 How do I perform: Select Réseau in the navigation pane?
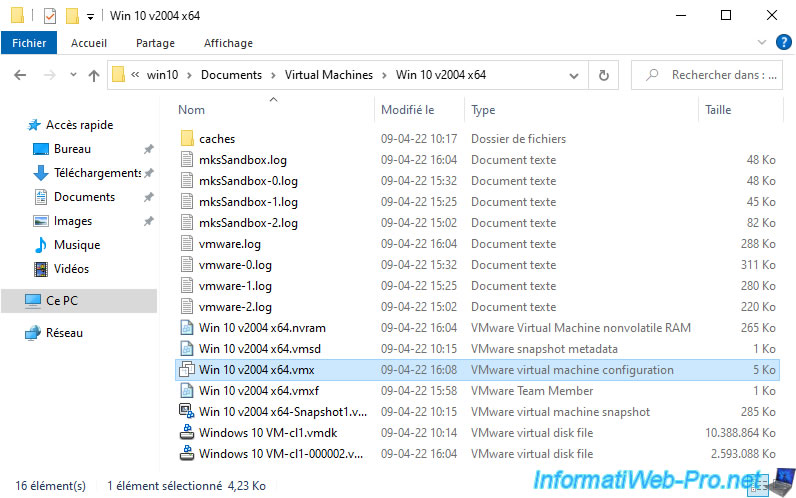pyautogui.click(x=64, y=333)
